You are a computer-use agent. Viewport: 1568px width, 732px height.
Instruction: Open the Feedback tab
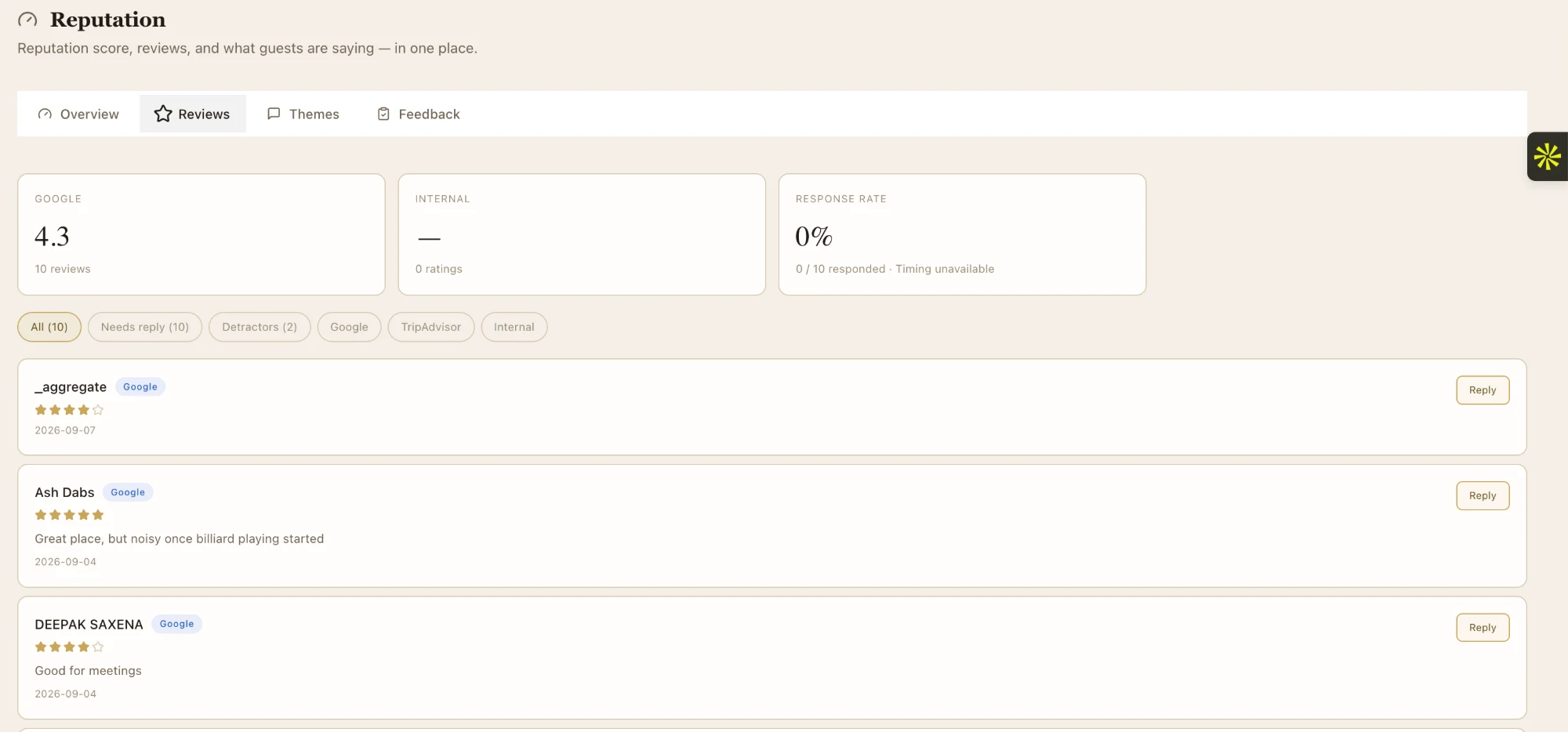[x=419, y=114]
